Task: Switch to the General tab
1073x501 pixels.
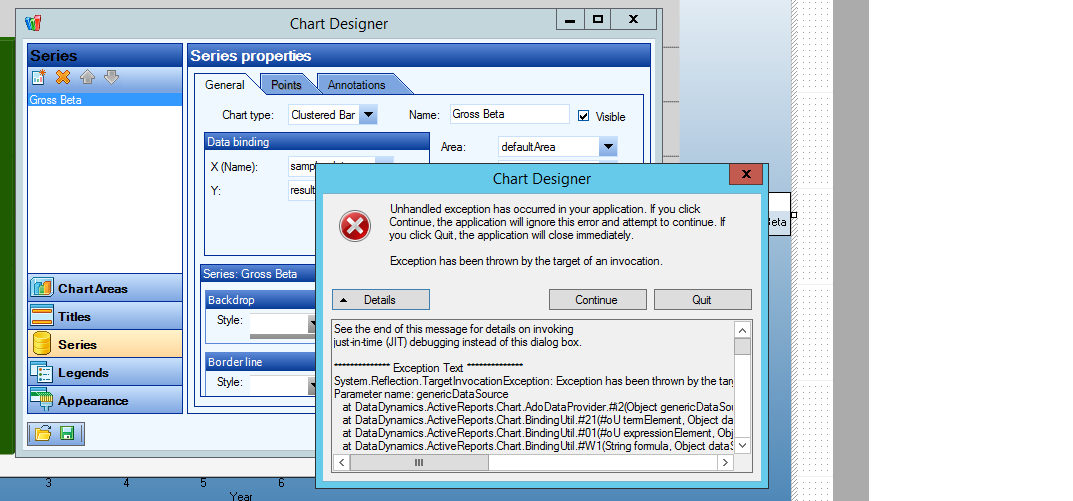Action: click(x=224, y=85)
